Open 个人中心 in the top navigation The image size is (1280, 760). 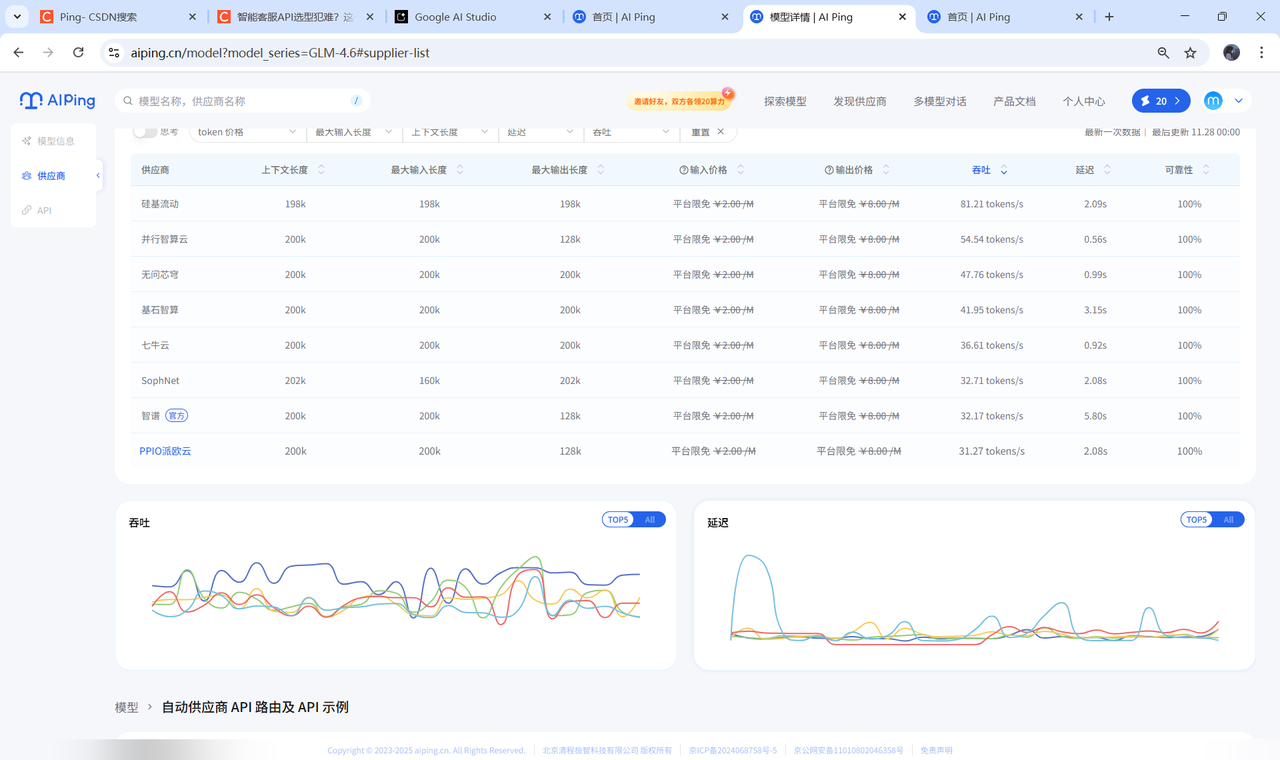click(1084, 101)
